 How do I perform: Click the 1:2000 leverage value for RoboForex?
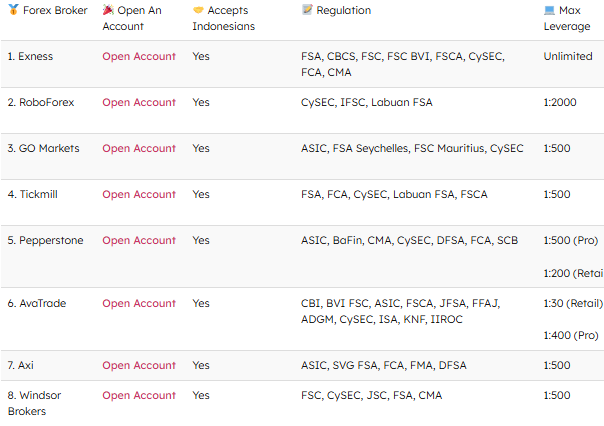click(560, 102)
